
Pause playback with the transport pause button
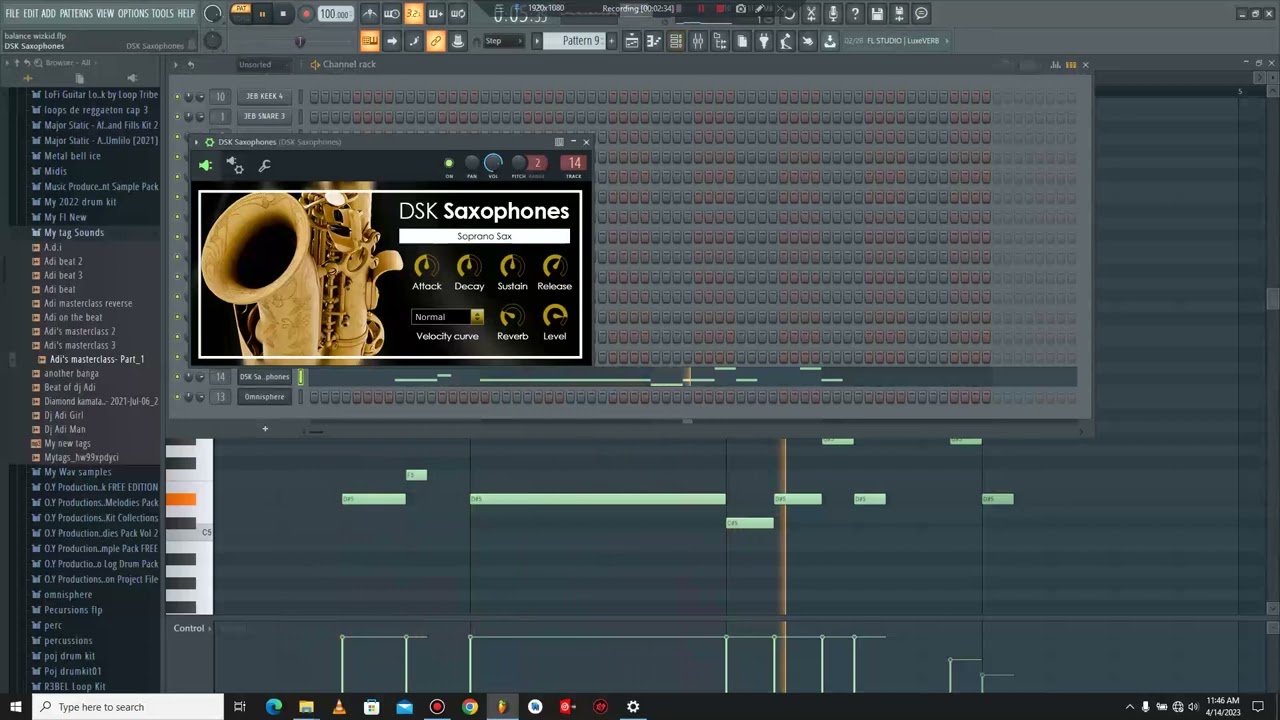[x=262, y=14]
